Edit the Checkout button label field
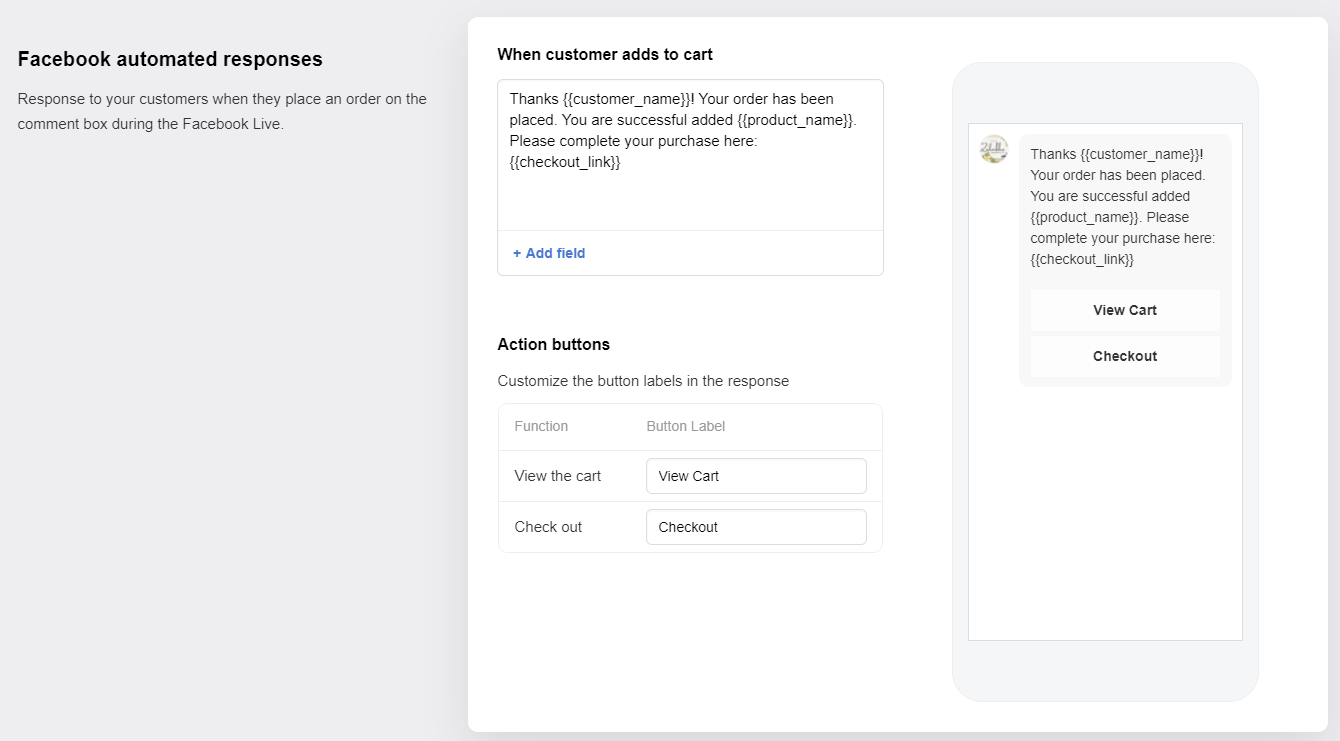1340x741 pixels. pyautogui.click(x=756, y=527)
